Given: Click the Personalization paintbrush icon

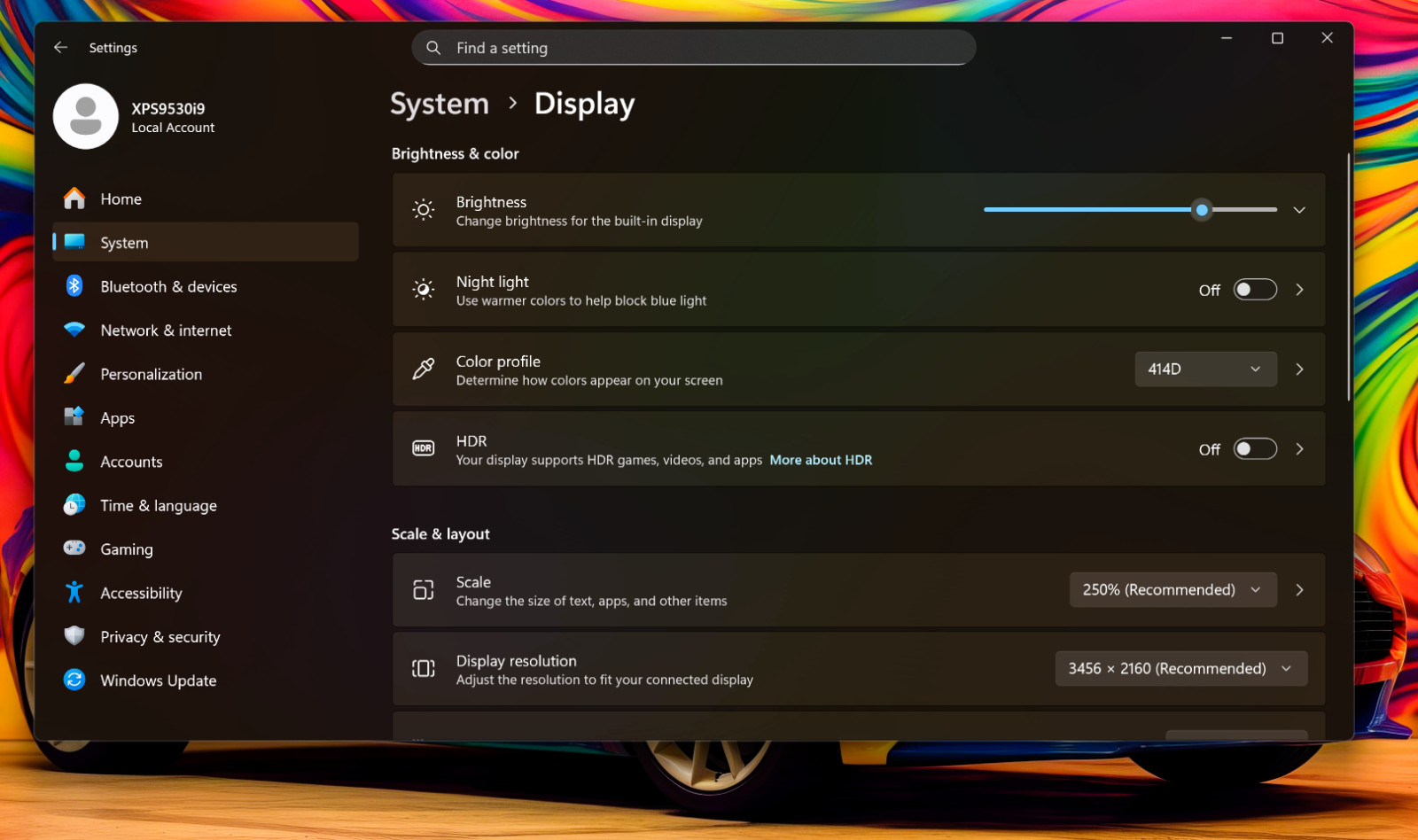Looking at the screenshot, I should point(74,373).
